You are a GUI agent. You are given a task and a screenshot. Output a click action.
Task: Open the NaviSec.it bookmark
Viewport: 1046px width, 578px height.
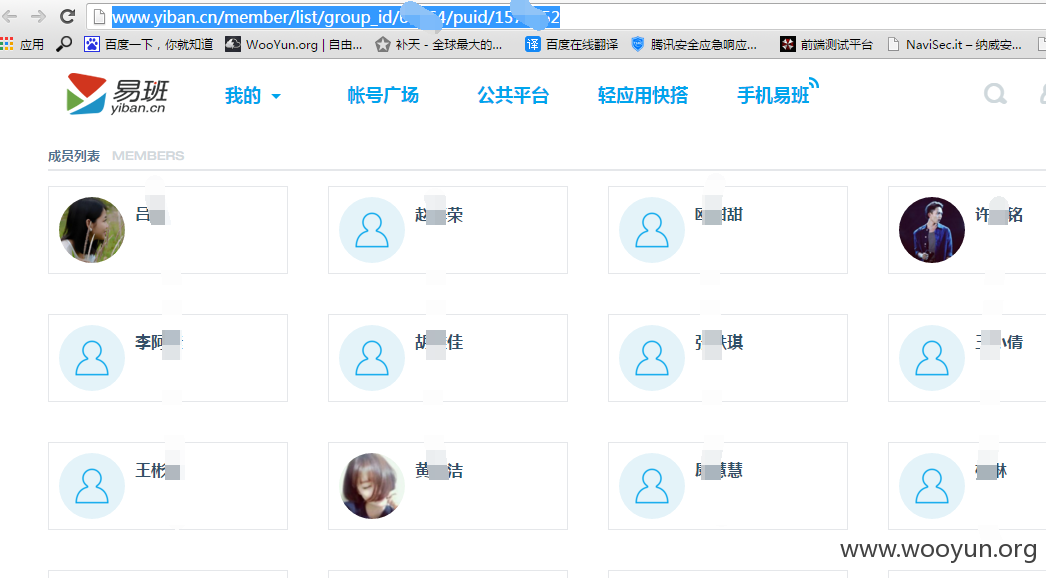(954, 45)
